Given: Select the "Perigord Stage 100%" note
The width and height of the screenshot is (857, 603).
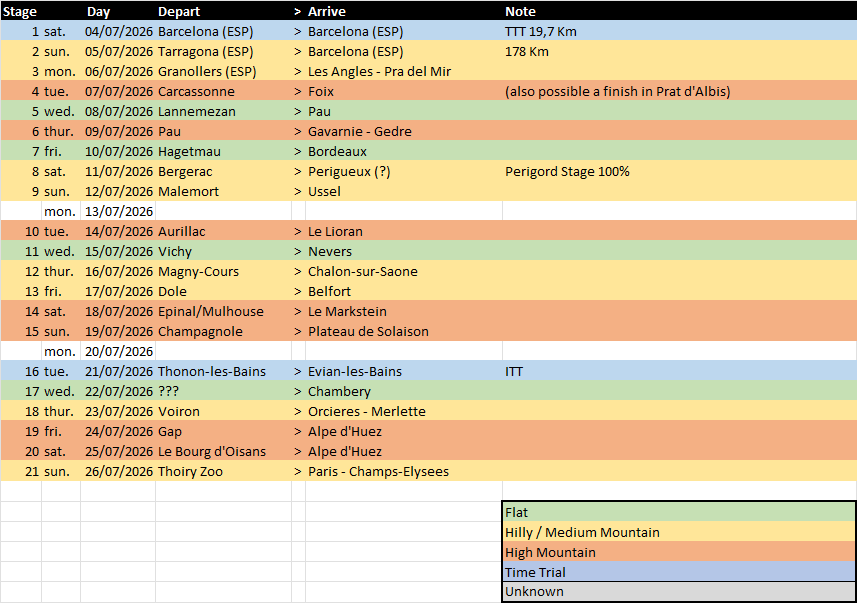Looking at the screenshot, I should click(567, 171).
